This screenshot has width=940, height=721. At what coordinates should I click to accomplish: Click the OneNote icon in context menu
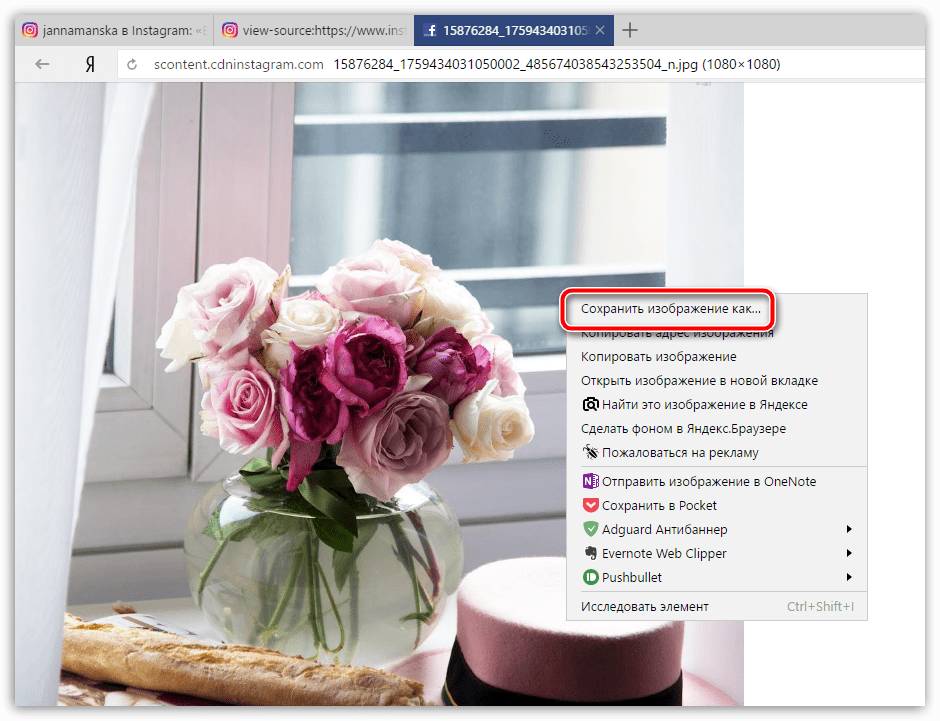point(590,481)
